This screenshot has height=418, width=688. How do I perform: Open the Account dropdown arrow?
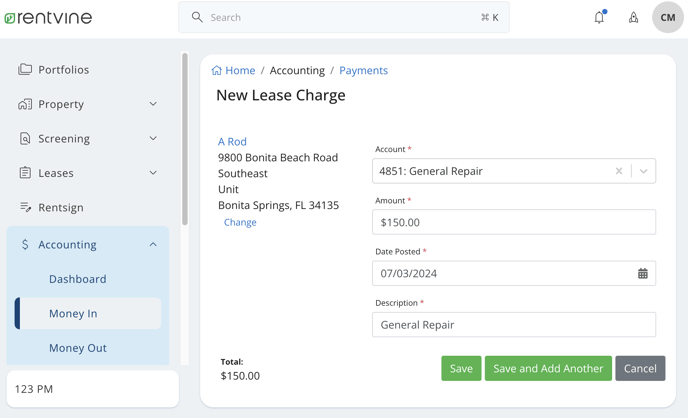coord(643,171)
